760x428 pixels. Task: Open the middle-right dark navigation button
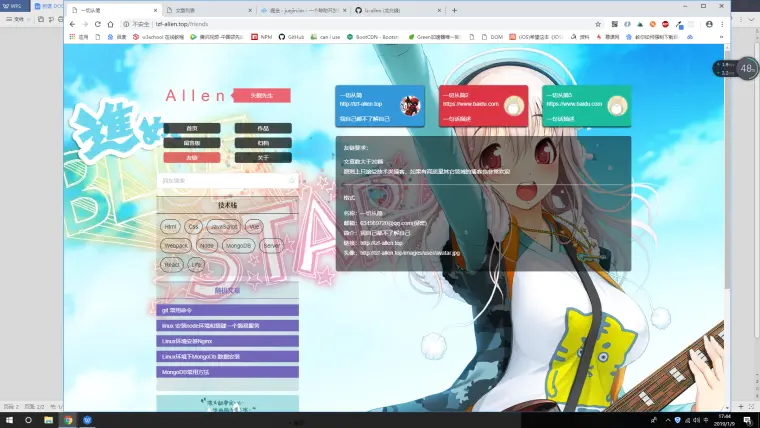(263, 143)
